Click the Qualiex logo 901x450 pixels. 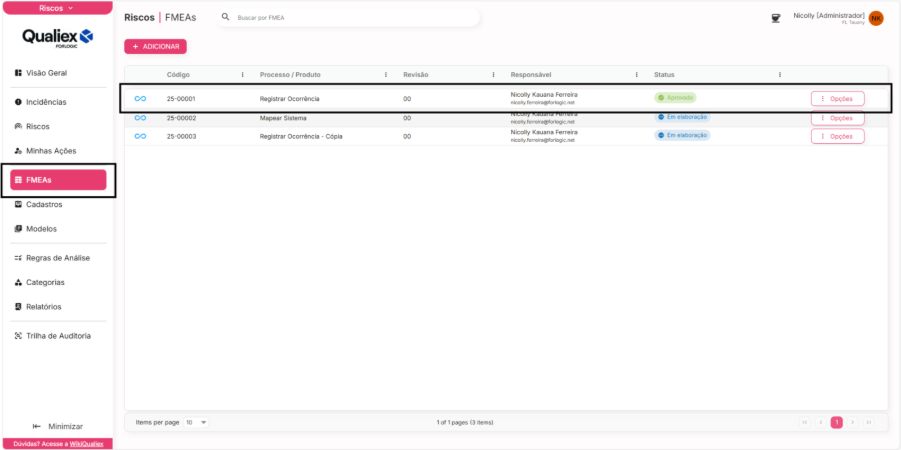click(57, 38)
